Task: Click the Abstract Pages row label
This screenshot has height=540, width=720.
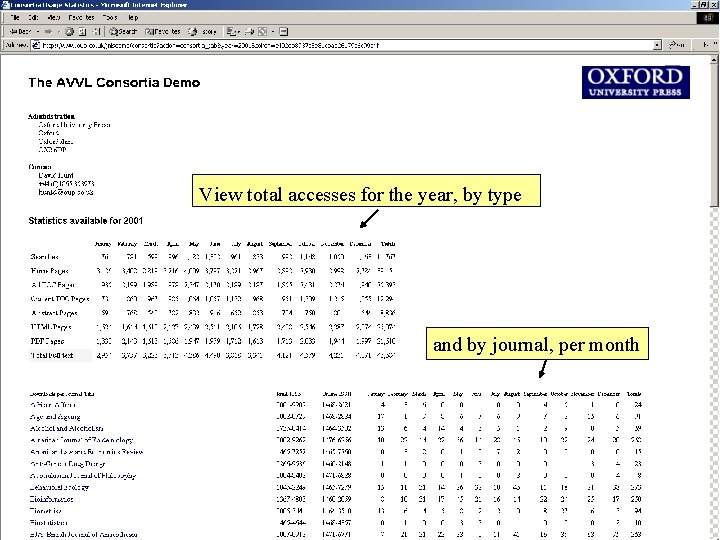Action: (54, 313)
